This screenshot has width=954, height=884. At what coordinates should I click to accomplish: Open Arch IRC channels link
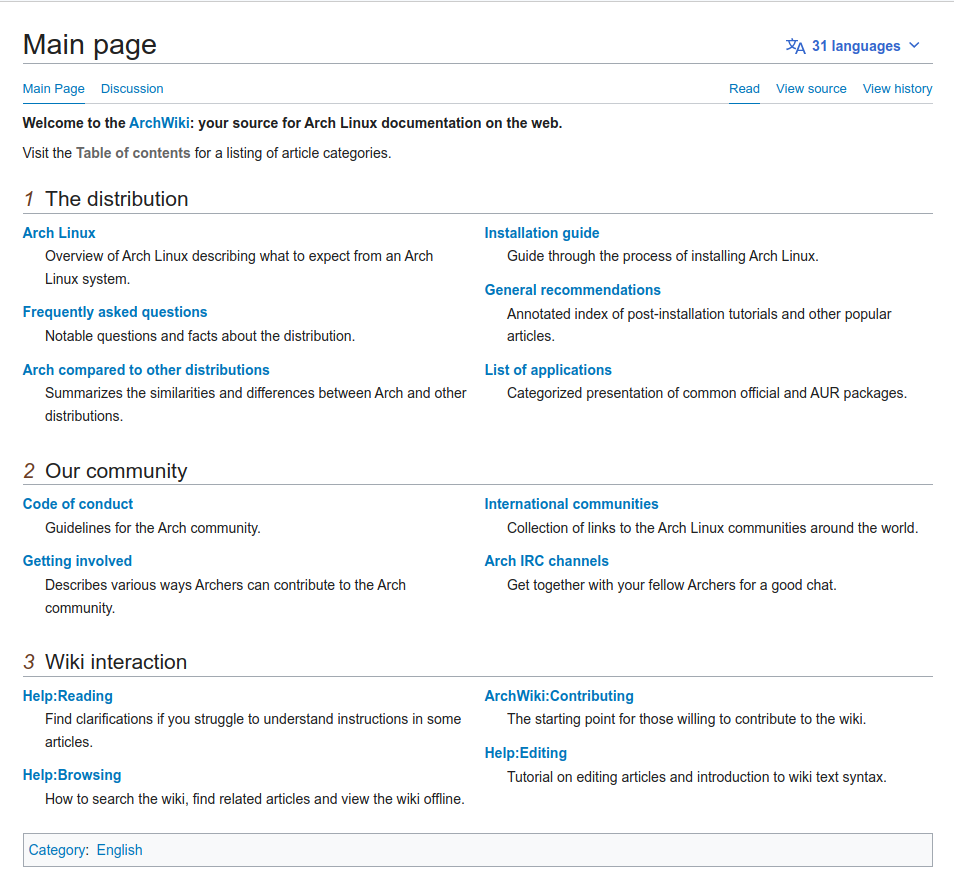pos(546,561)
